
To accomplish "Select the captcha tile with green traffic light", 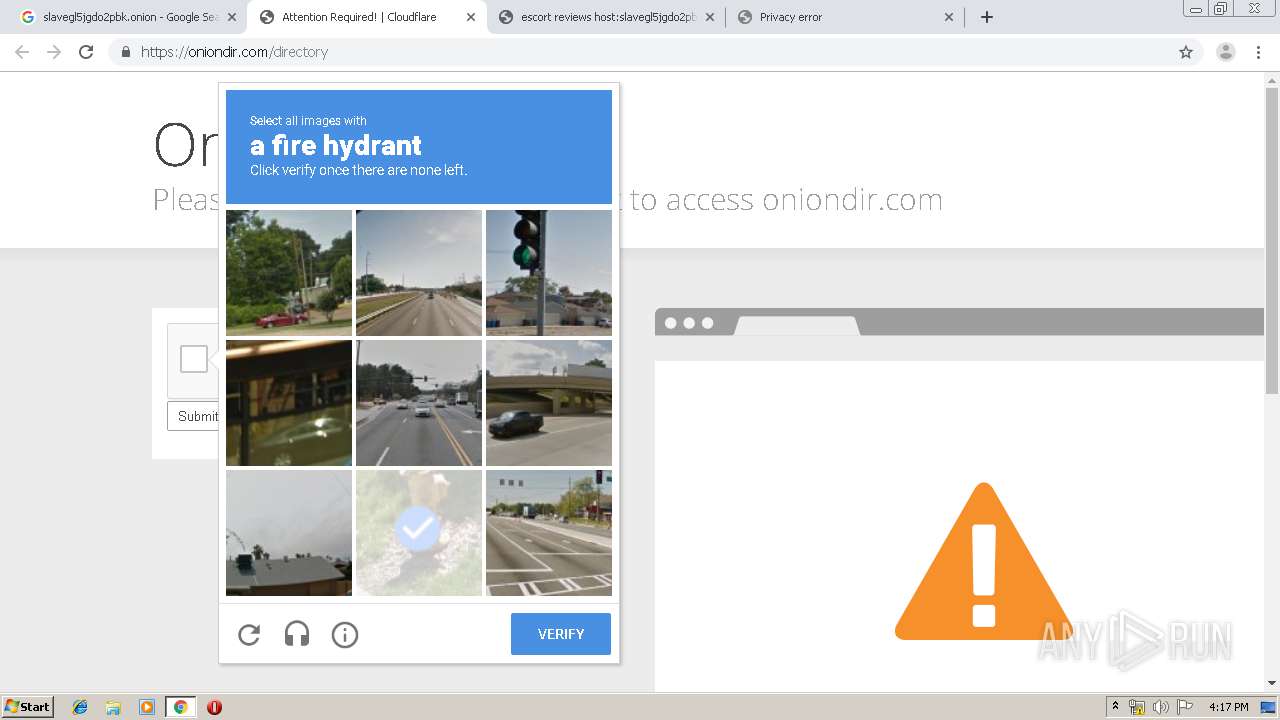I will click(x=549, y=273).
